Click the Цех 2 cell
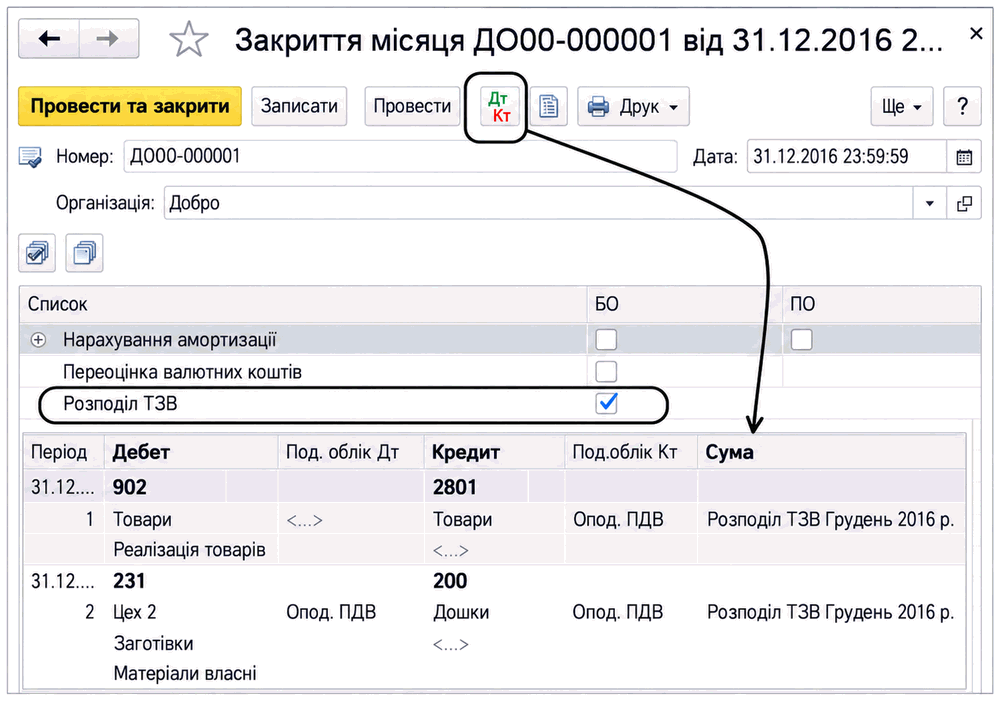This screenshot has height=702, width=1000. click(x=135, y=612)
